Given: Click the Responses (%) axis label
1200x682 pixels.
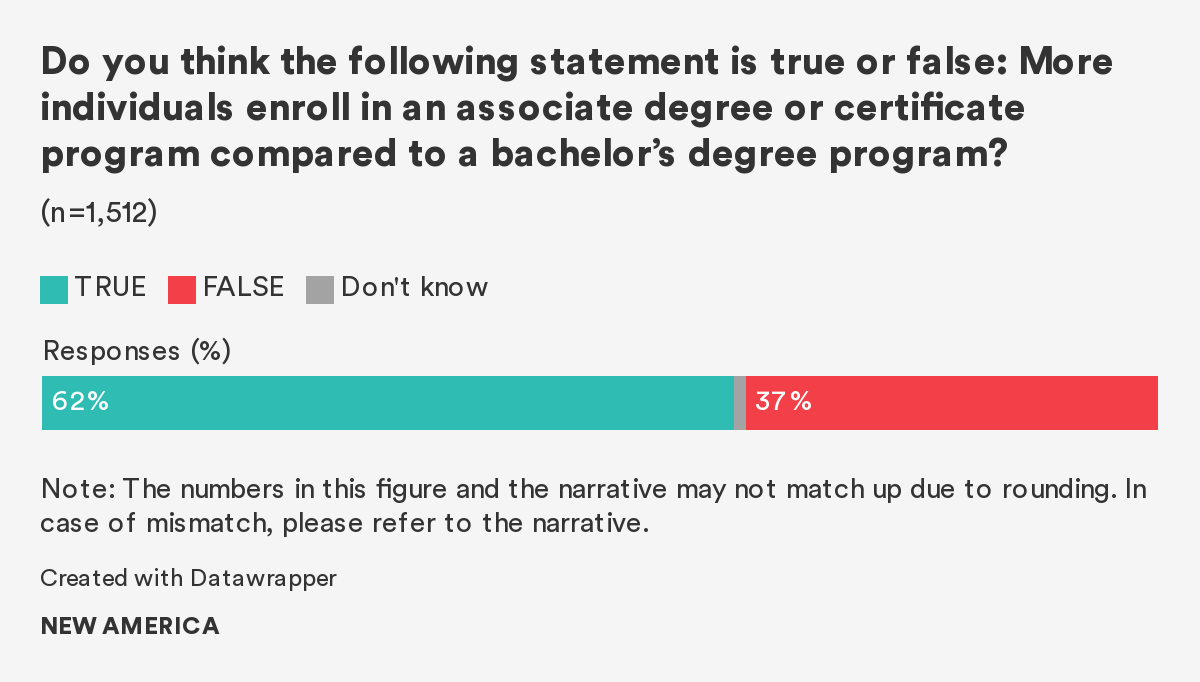Looking at the screenshot, I should [137, 351].
